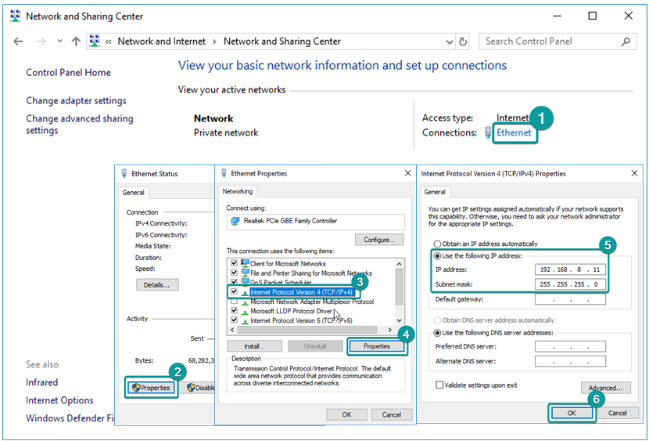Click Cancel in Ethernet Properties dialog
This screenshot has height=441, width=650.
(x=391, y=414)
